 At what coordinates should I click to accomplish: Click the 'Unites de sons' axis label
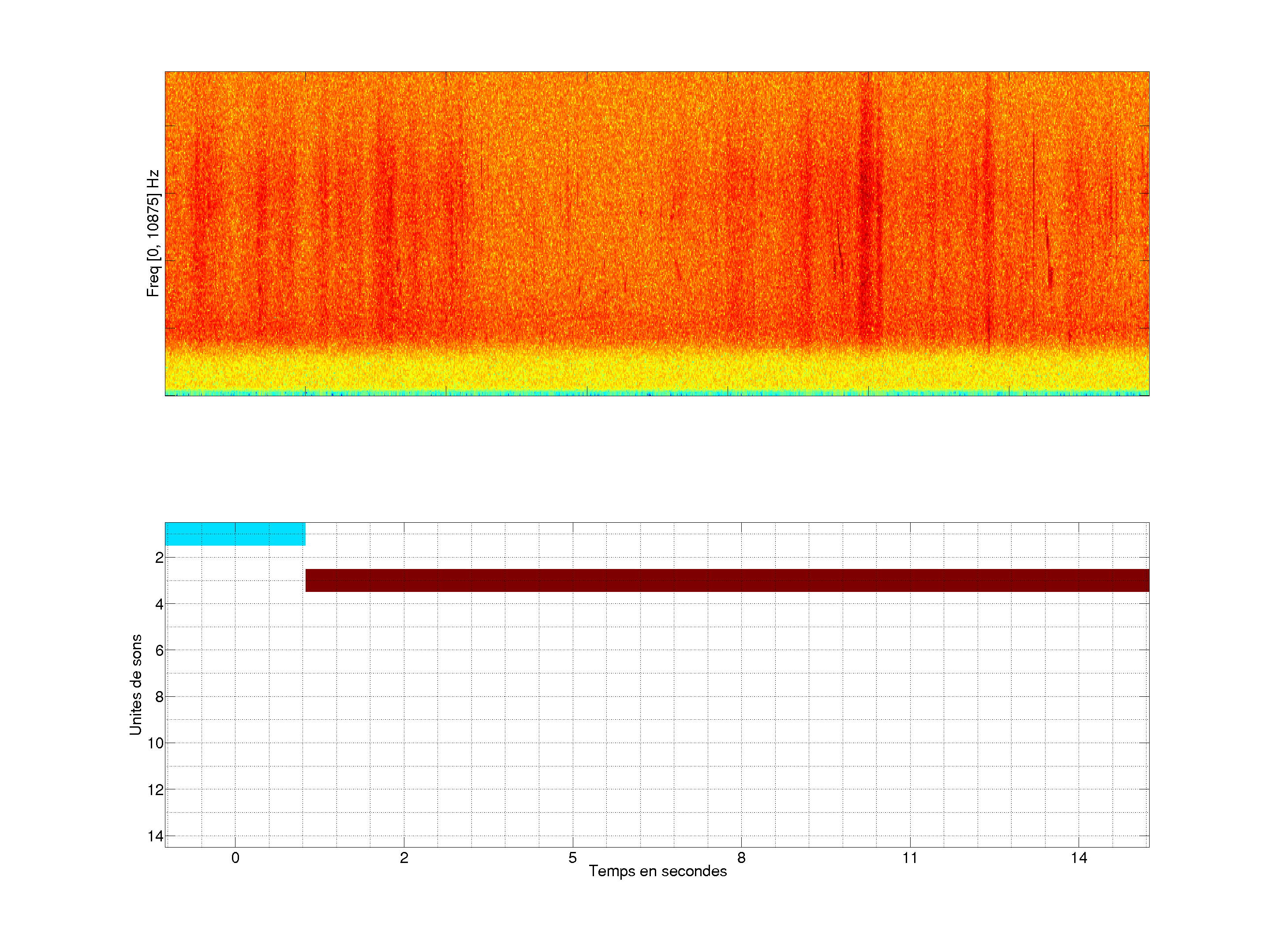[135, 684]
